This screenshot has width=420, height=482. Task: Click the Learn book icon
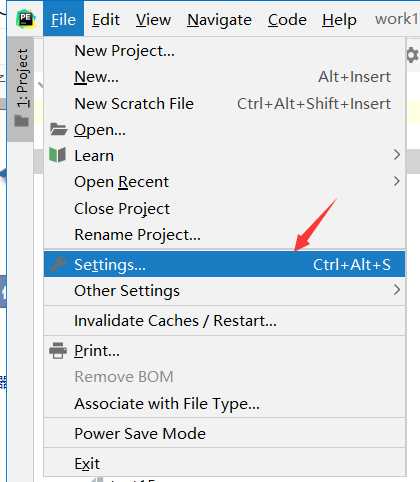click(x=57, y=155)
